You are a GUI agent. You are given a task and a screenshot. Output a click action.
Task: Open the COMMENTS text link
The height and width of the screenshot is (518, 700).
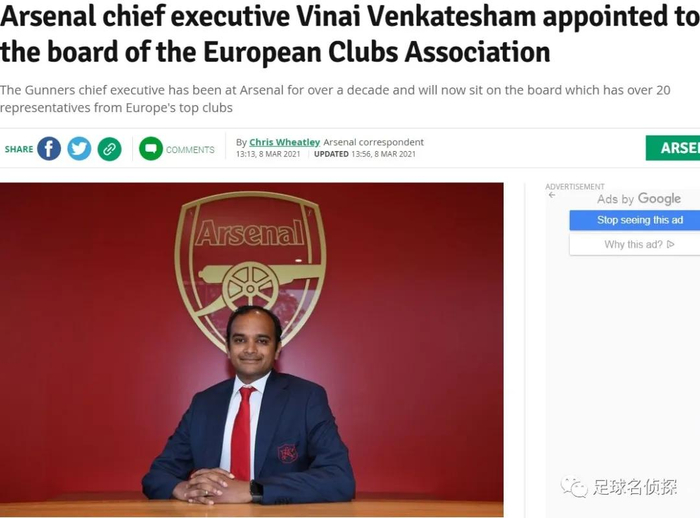pyautogui.click(x=190, y=150)
